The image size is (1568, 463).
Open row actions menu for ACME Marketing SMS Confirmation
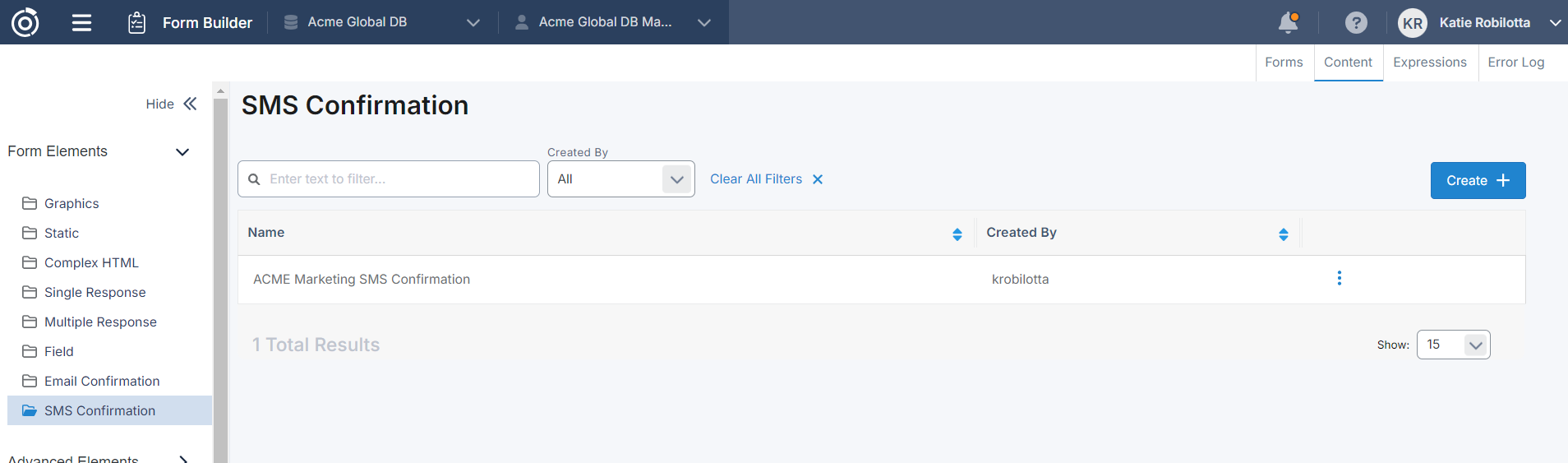(x=1339, y=278)
